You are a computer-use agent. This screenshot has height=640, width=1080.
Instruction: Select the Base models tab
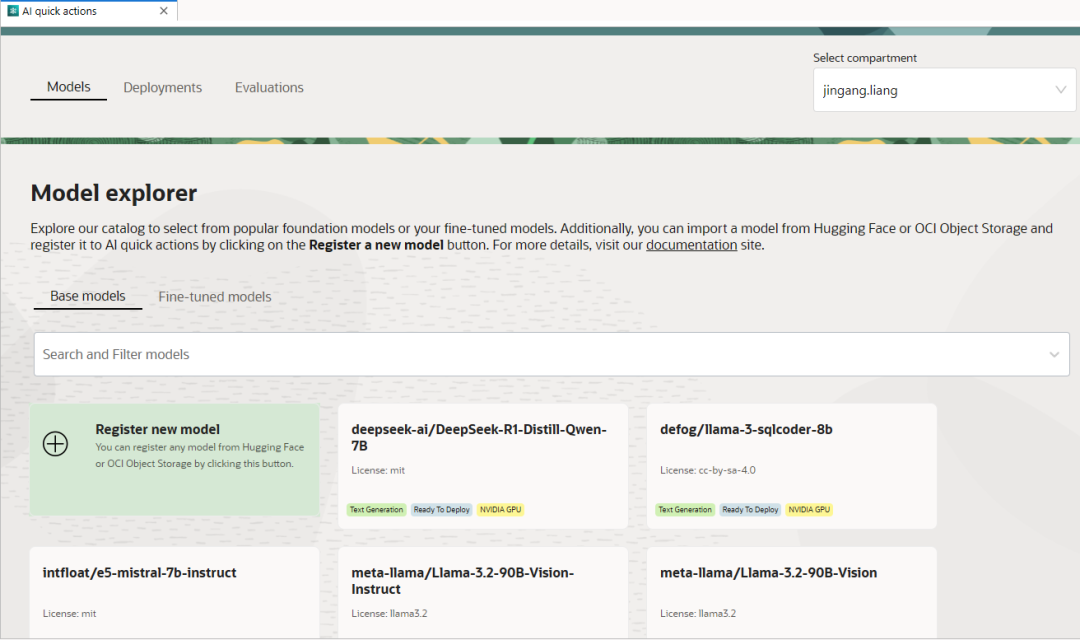(x=87, y=296)
